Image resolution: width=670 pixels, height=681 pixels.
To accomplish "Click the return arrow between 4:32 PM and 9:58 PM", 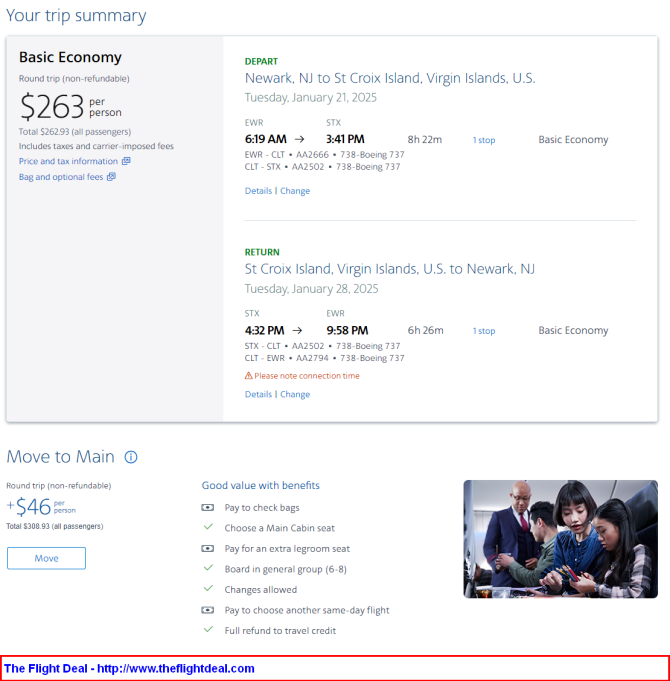I will point(297,331).
